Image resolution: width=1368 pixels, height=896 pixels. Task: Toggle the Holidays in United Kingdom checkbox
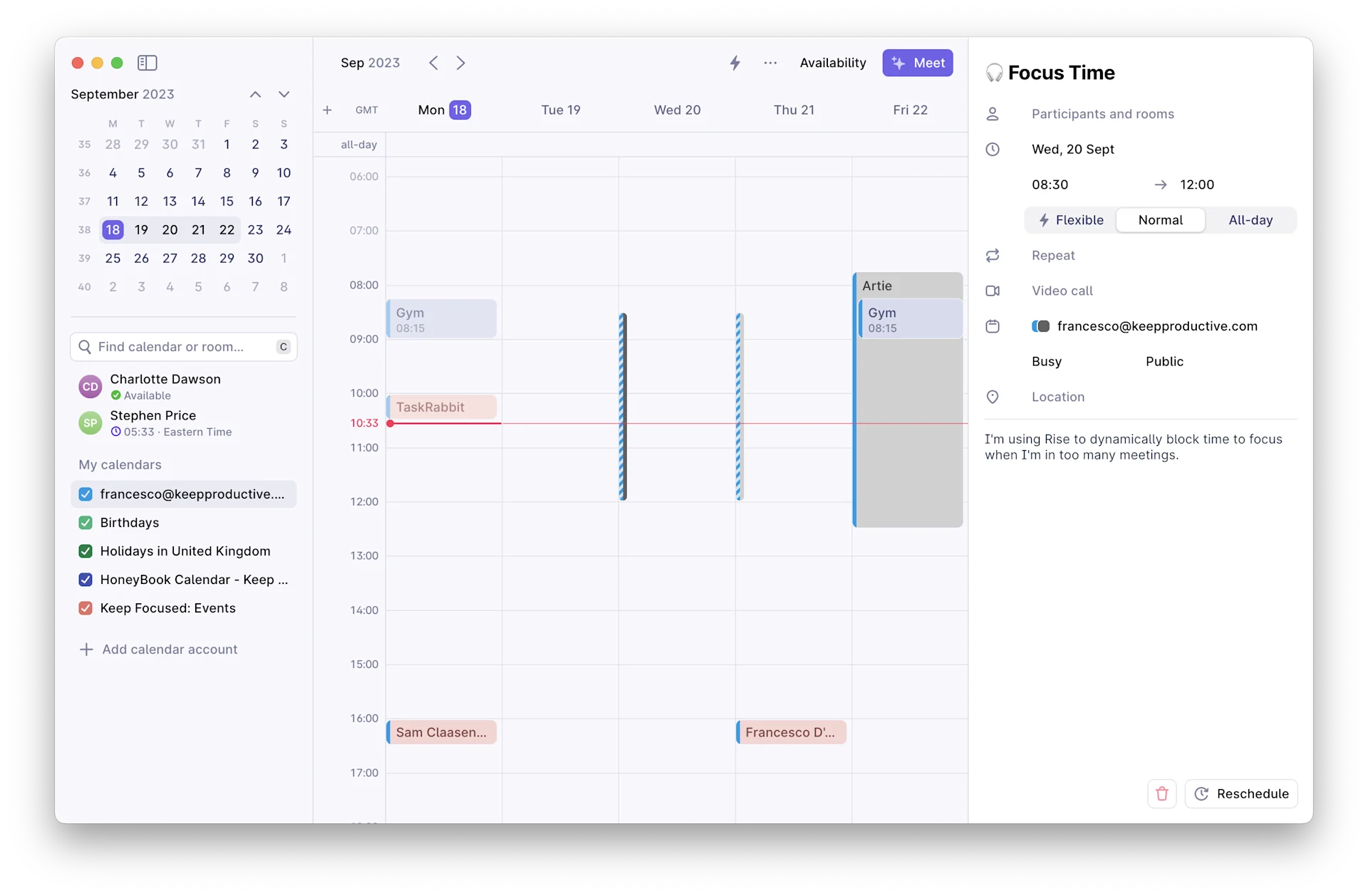tap(85, 551)
